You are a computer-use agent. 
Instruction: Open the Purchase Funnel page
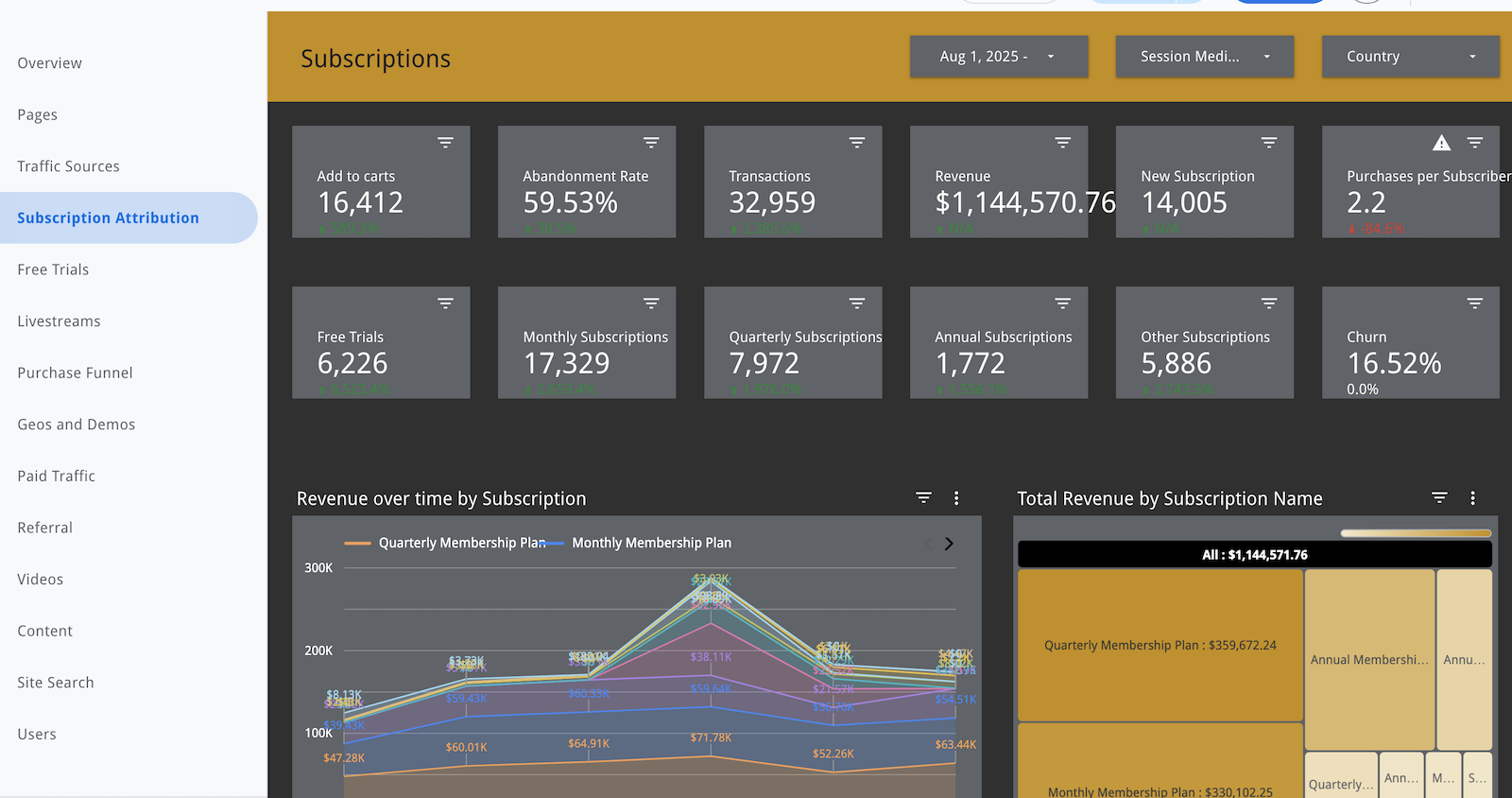(75, 373)
